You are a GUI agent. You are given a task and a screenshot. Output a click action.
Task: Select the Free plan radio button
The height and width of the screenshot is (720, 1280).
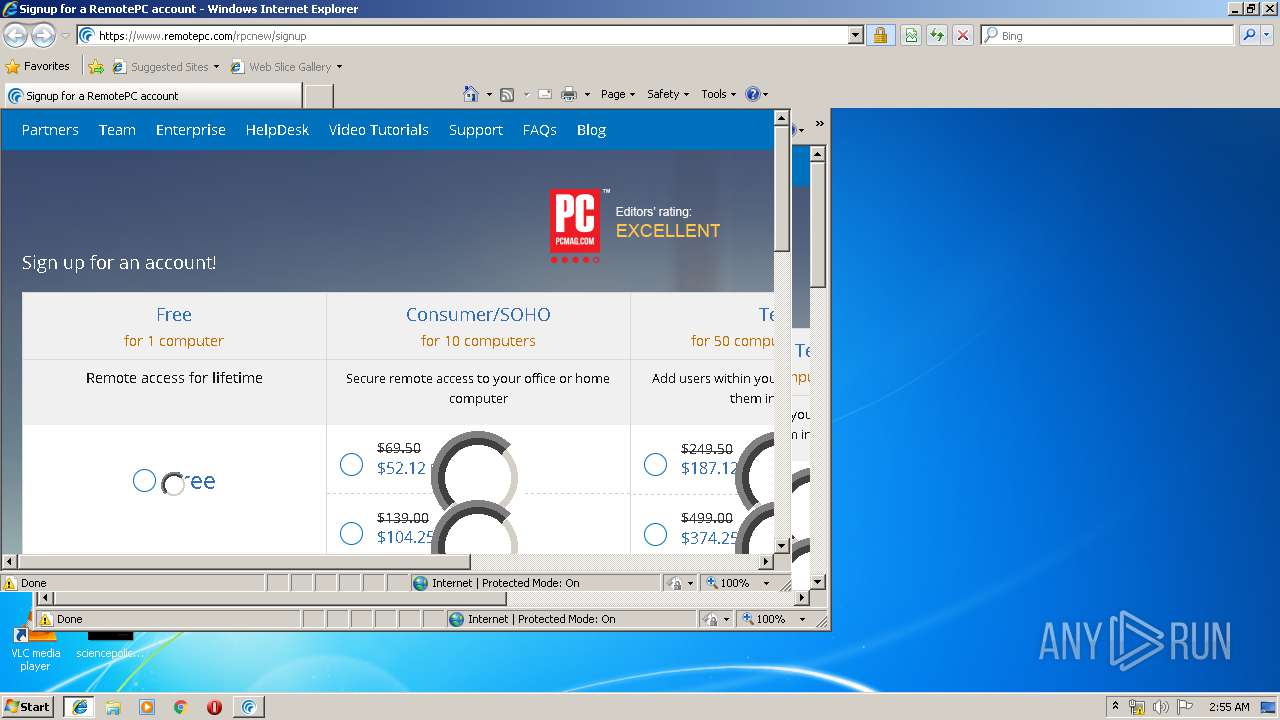(144, 481)
